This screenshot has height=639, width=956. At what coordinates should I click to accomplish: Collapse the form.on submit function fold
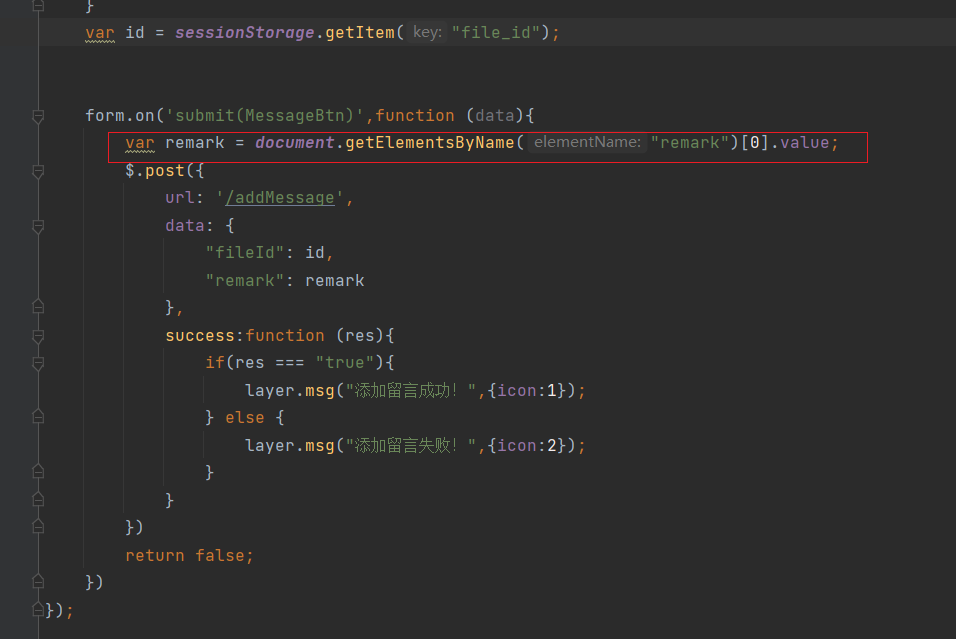pos(38,116)
